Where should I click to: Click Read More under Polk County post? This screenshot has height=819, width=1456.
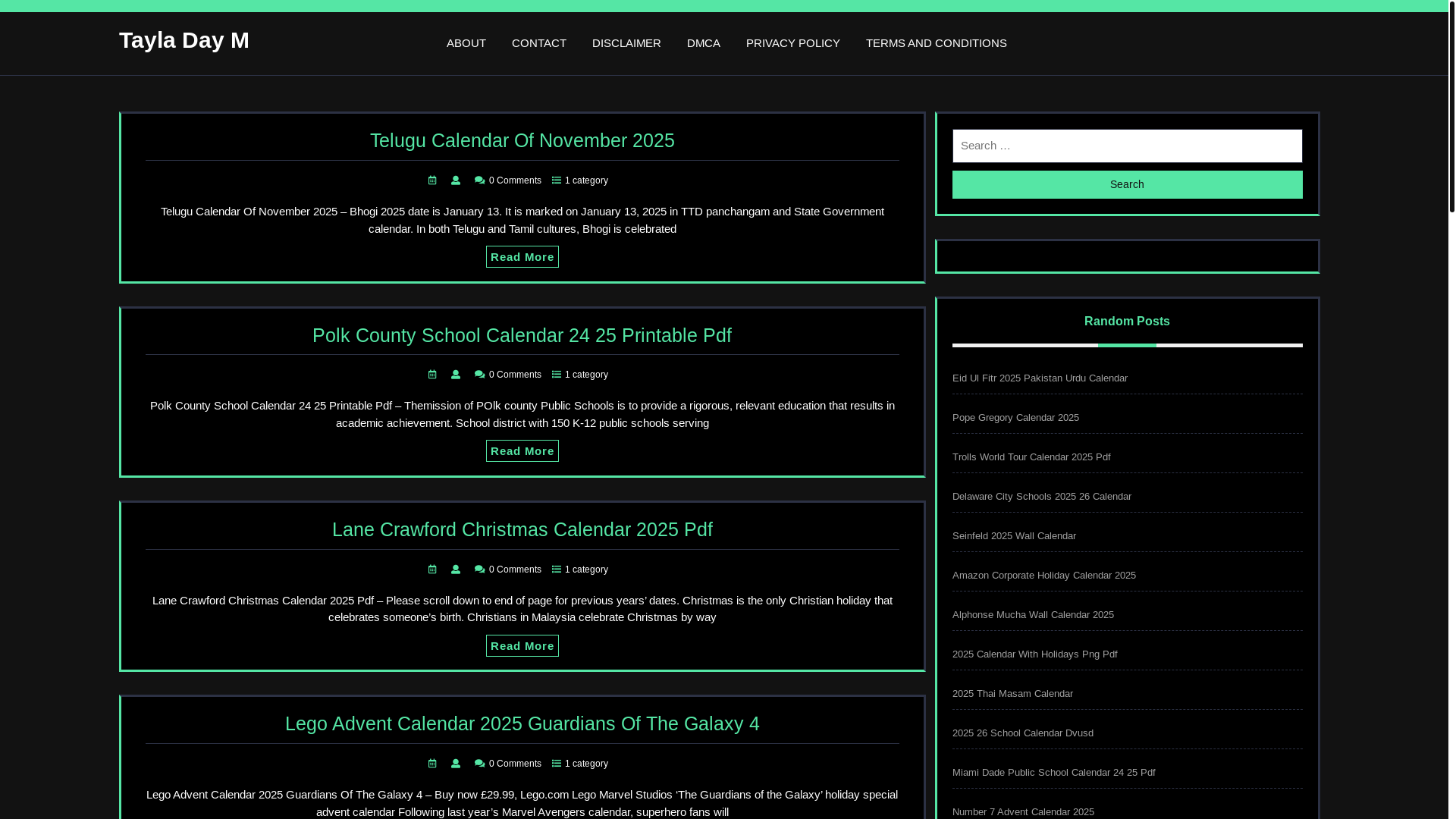tap(522, 451)
